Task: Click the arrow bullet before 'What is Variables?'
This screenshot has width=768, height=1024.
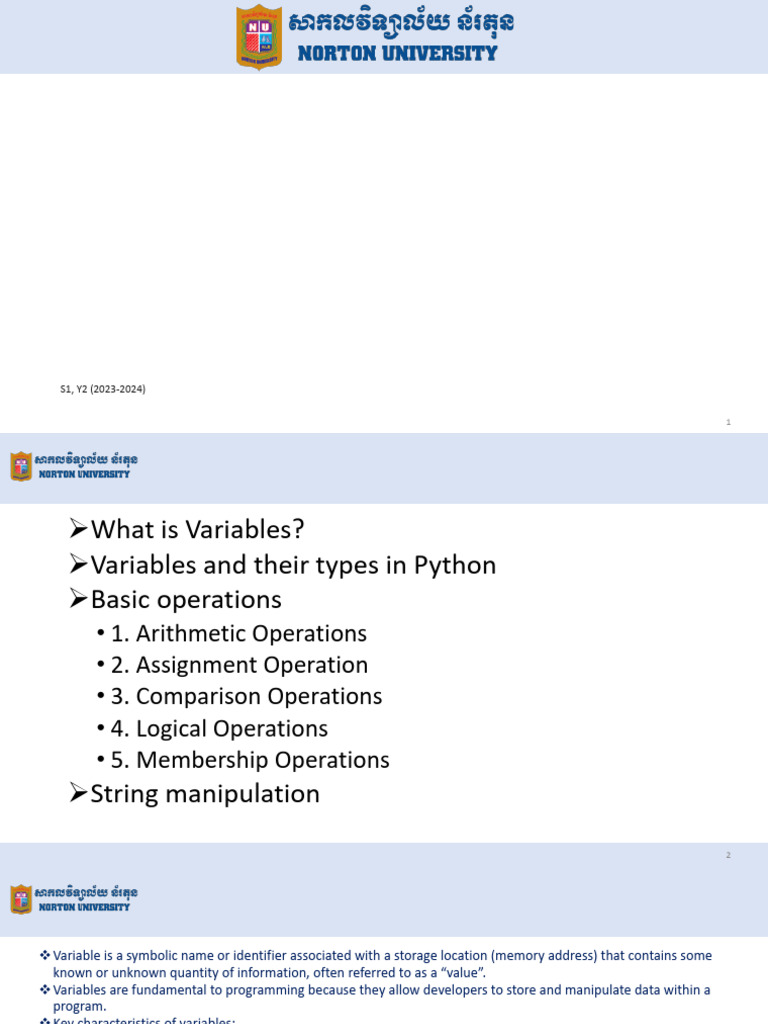Action: [78, 528]
